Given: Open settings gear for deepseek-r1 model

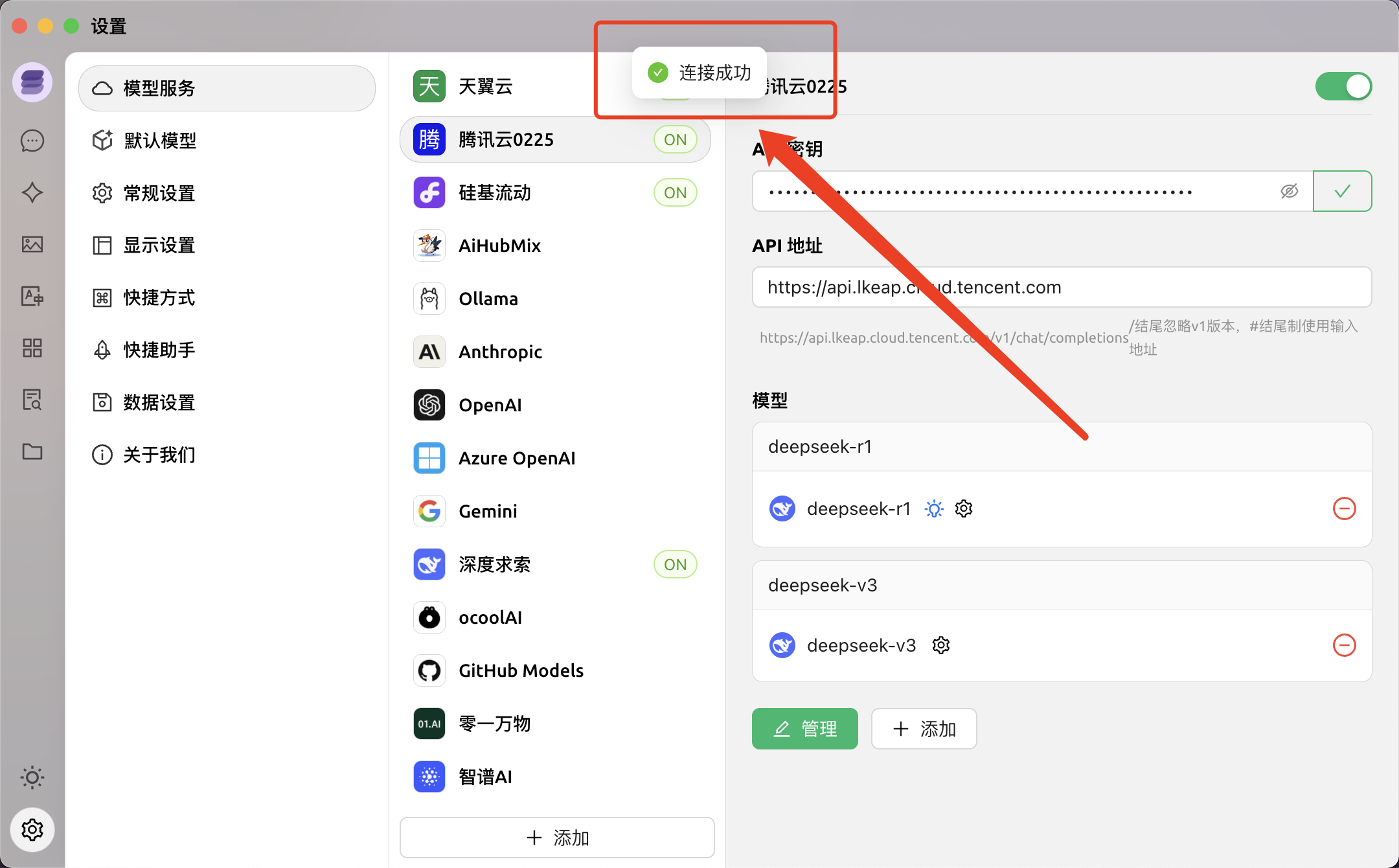Looking at the screenshot, I should (964, 508).
